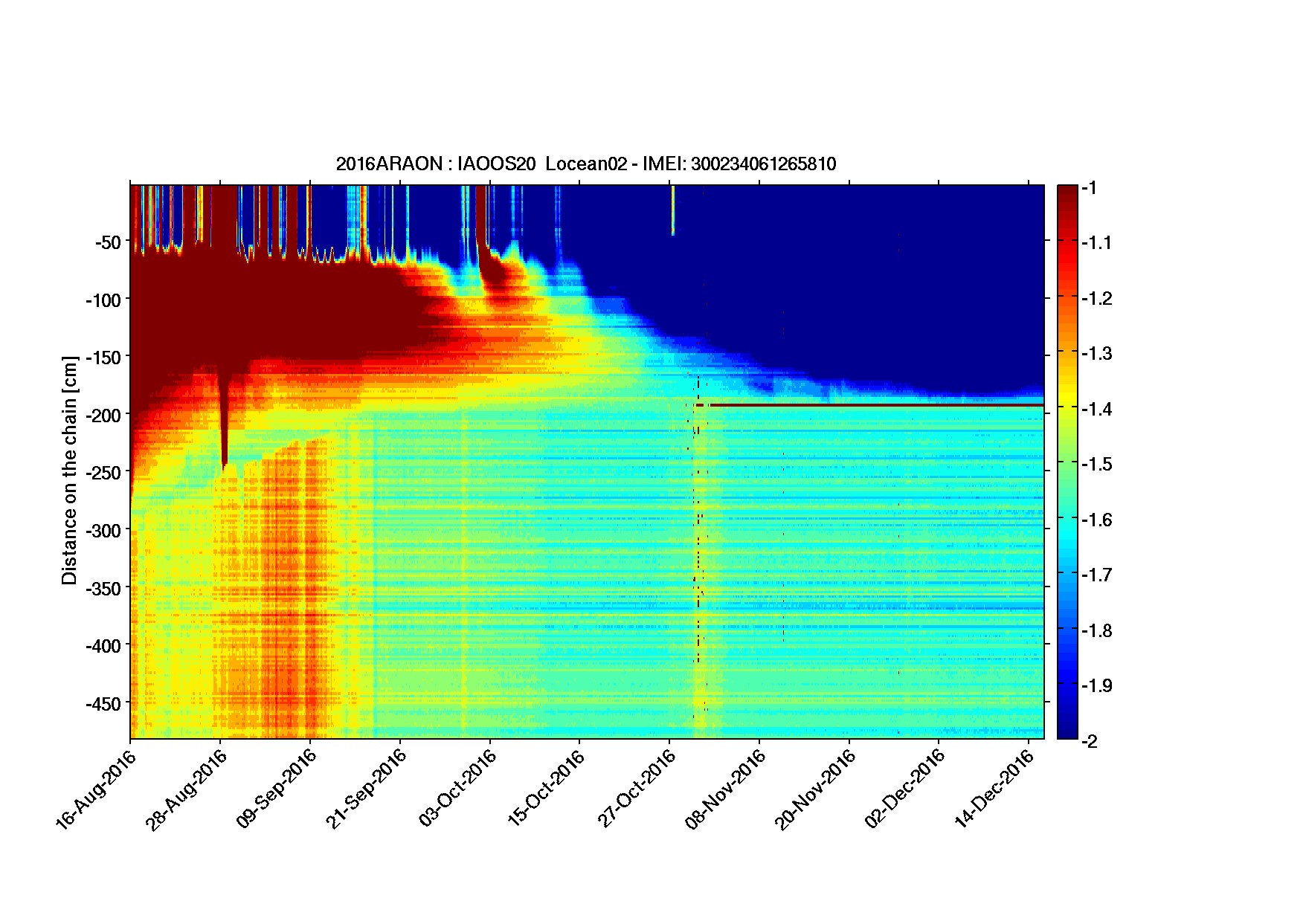Click the -450 y-axis tick label
Image resolution: width=1306 pixels, height=924 pixels.
click(x=103, y=703)
